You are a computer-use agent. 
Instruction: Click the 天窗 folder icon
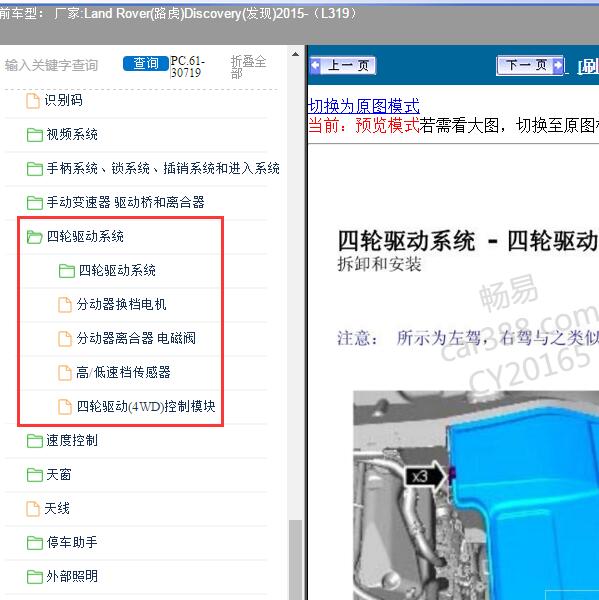[x=35, y=475]
